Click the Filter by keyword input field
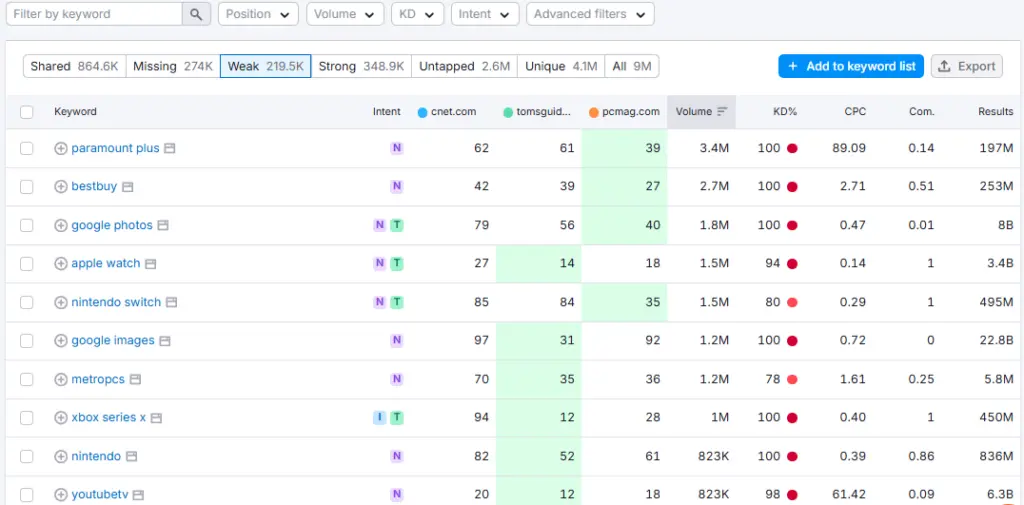The image size is (1024, 505). point(95,14)
